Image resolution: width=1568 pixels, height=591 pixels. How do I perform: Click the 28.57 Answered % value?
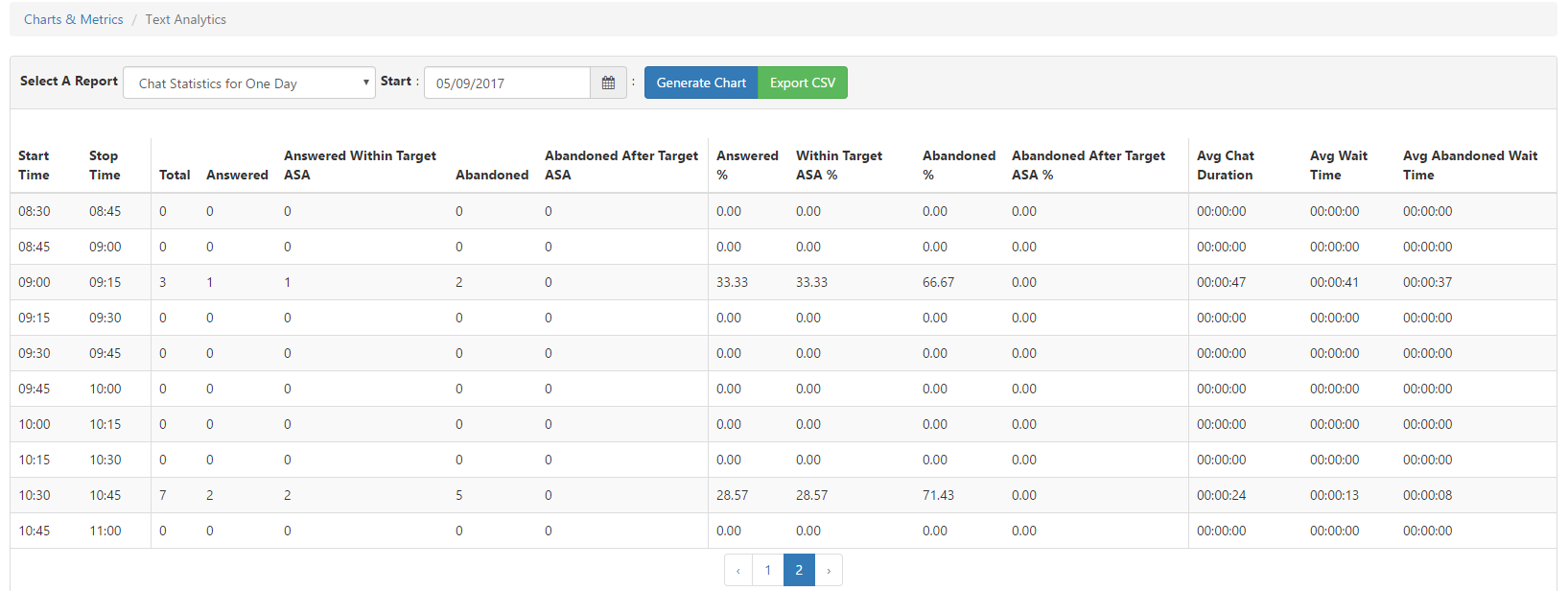732,495
